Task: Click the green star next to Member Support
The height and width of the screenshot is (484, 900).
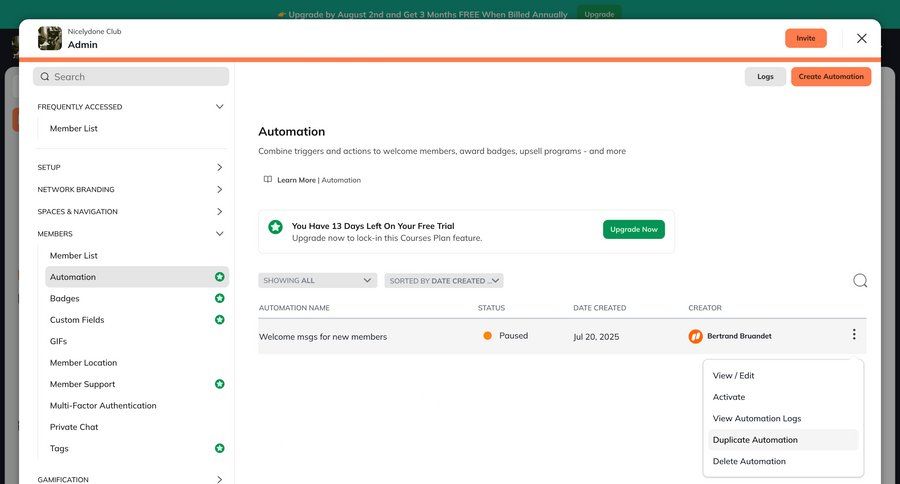Action: [x=219, y=384]
